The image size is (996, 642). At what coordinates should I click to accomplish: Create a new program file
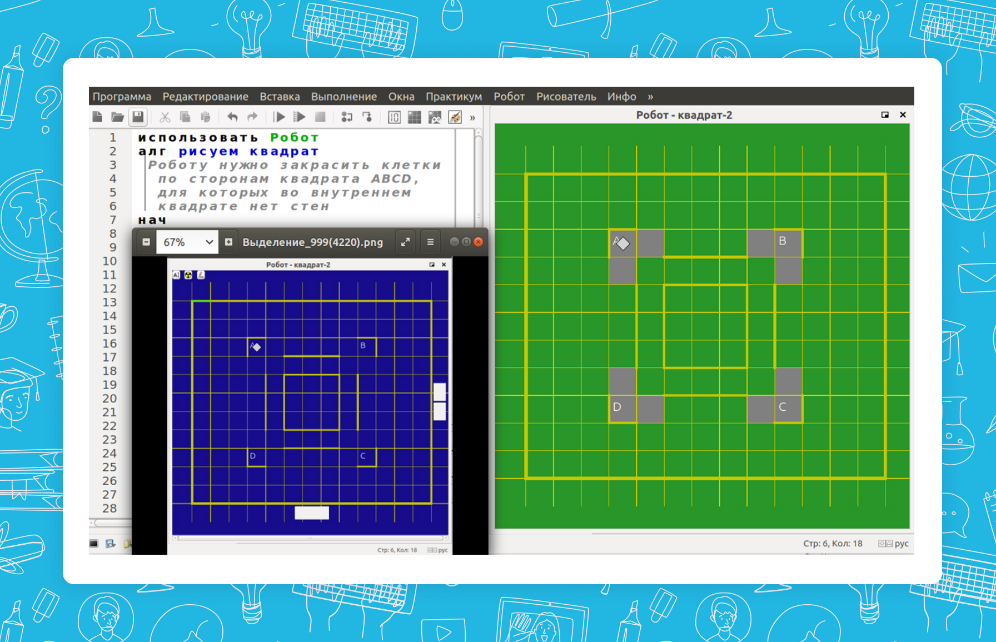pyautogui.click(x=98, y=117)
